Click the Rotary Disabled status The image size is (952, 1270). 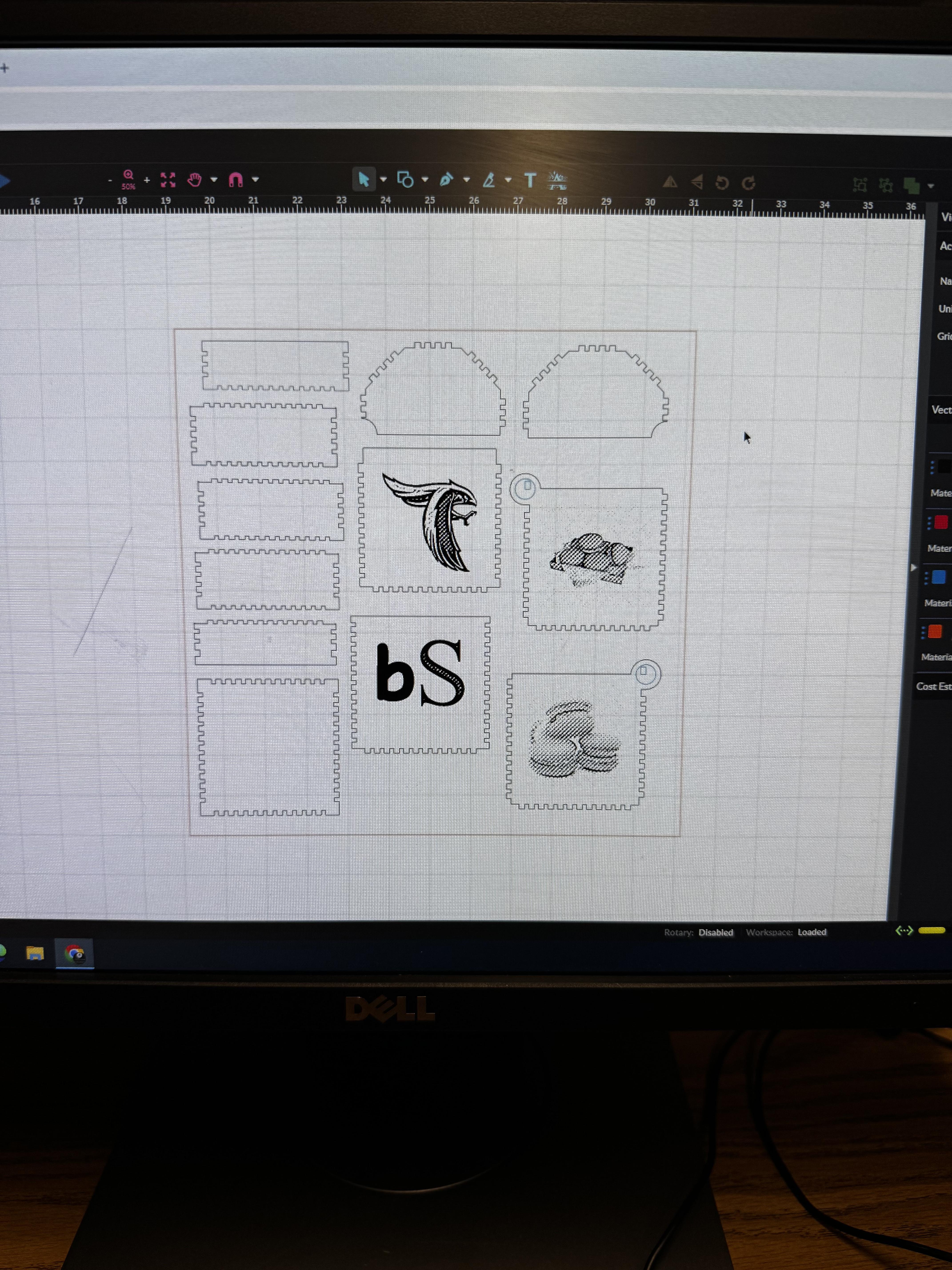[x=698, y=932]
